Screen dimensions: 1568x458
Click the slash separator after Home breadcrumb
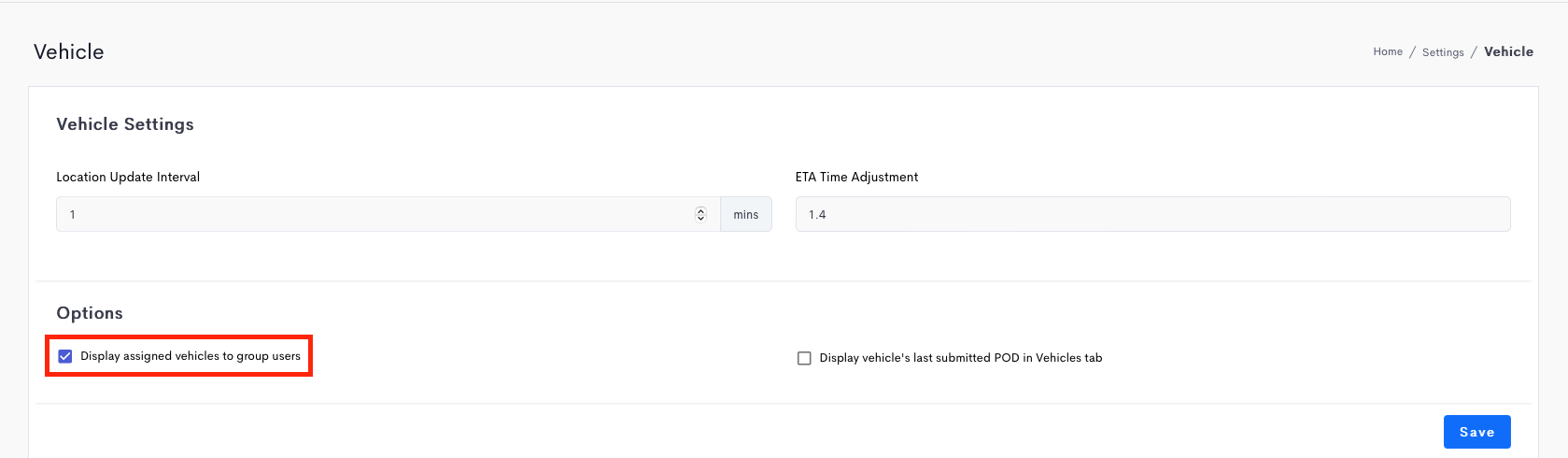pos(1412,52)
